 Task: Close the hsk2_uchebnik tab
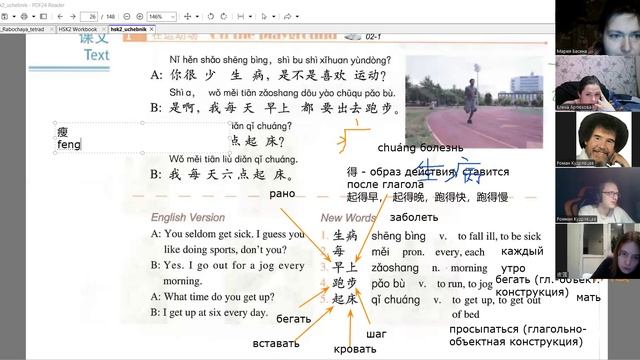[151, 29]
